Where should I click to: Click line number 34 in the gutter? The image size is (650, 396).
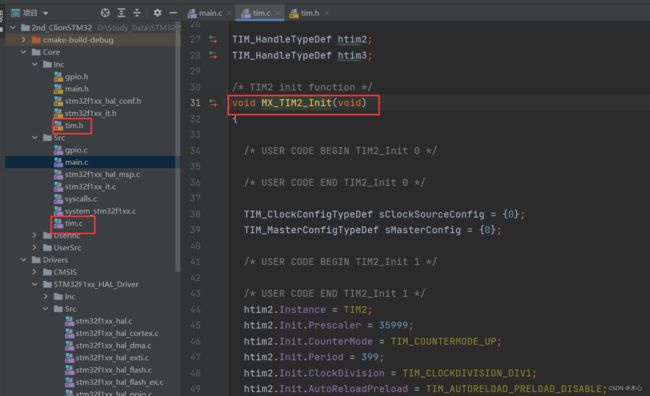195,151
